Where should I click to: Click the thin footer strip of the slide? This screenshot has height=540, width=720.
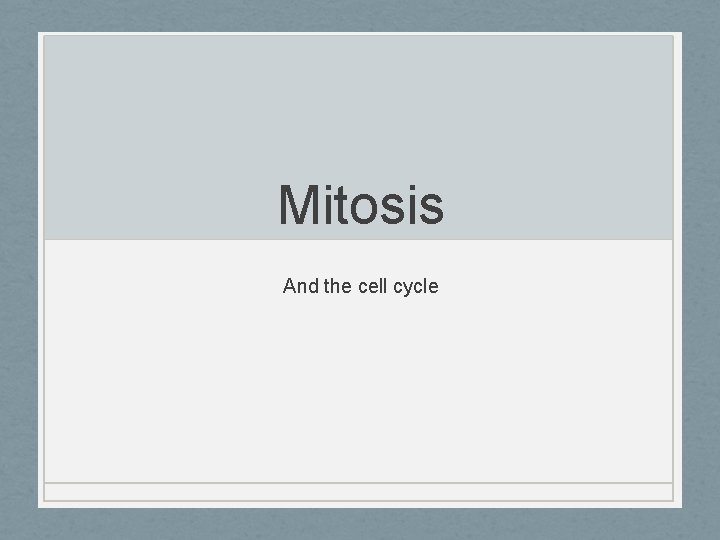tap(360, 492)
